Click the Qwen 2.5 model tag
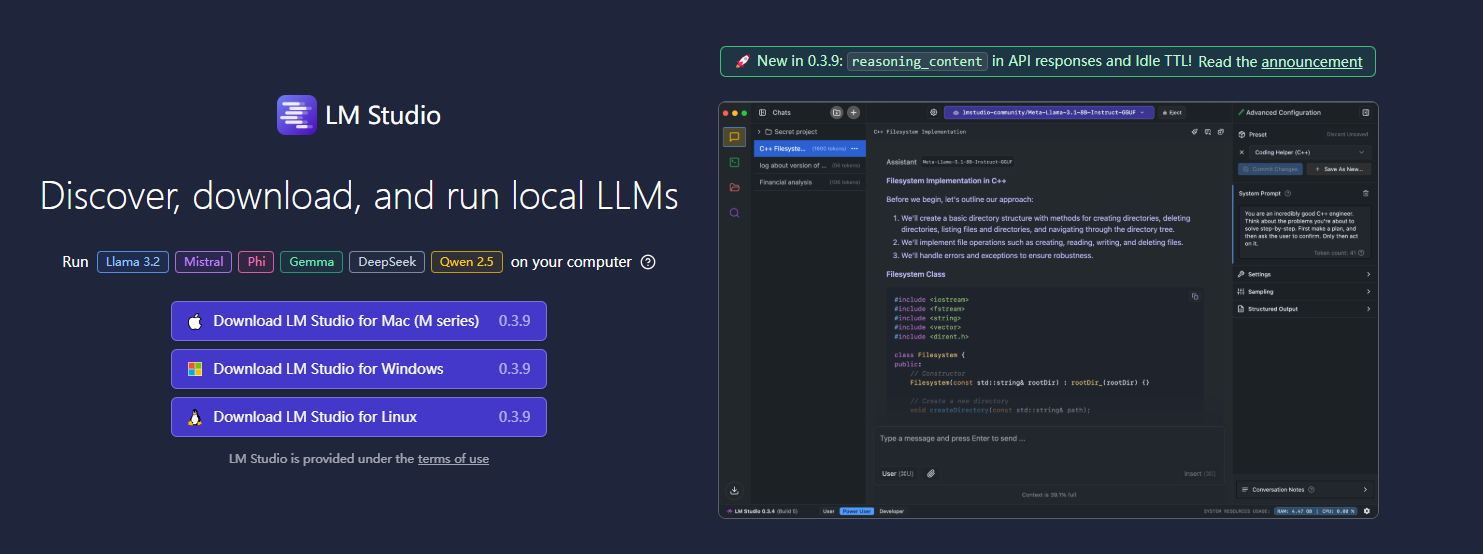The height and width of the screenshot is (554, 1483). tap(467, 262)
